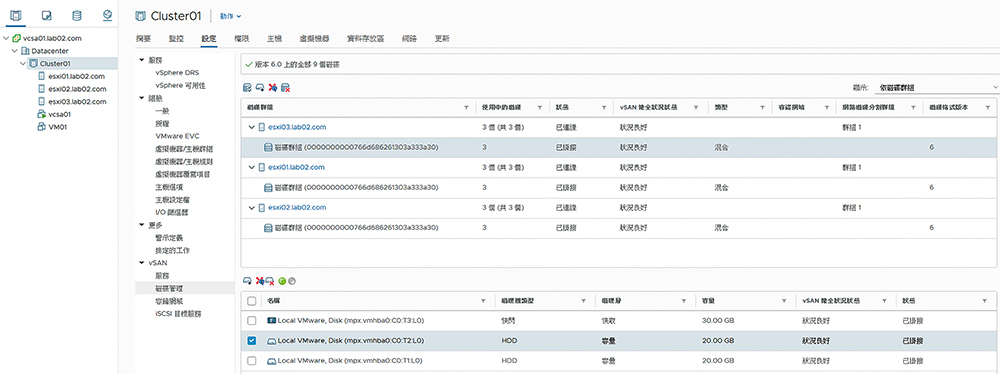Collapse esxi03.lab02.com row in disk groups table

(x=252, y=128)
